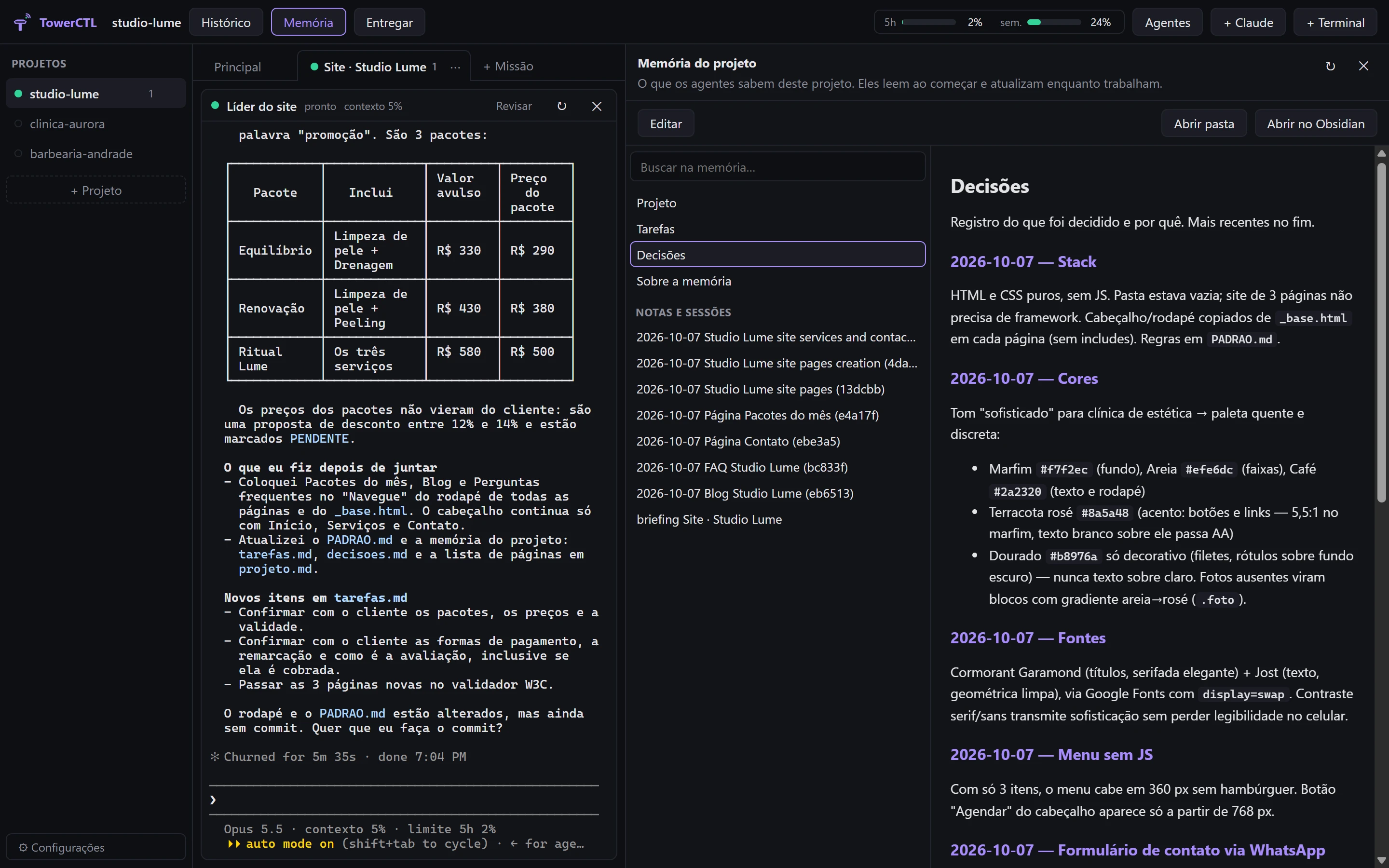Select the studio-lume project
Screen dimensions: 1389x868
[x=96, y=94]
